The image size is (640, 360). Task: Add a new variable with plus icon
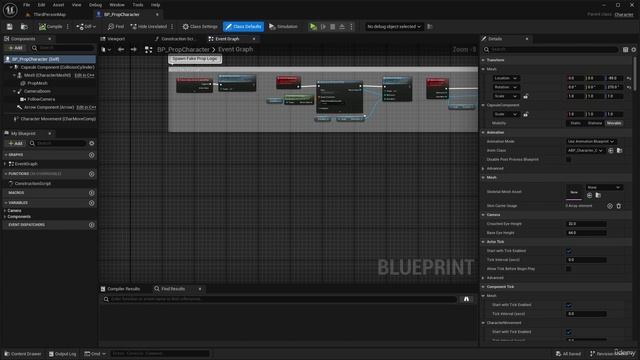point(91,203)
